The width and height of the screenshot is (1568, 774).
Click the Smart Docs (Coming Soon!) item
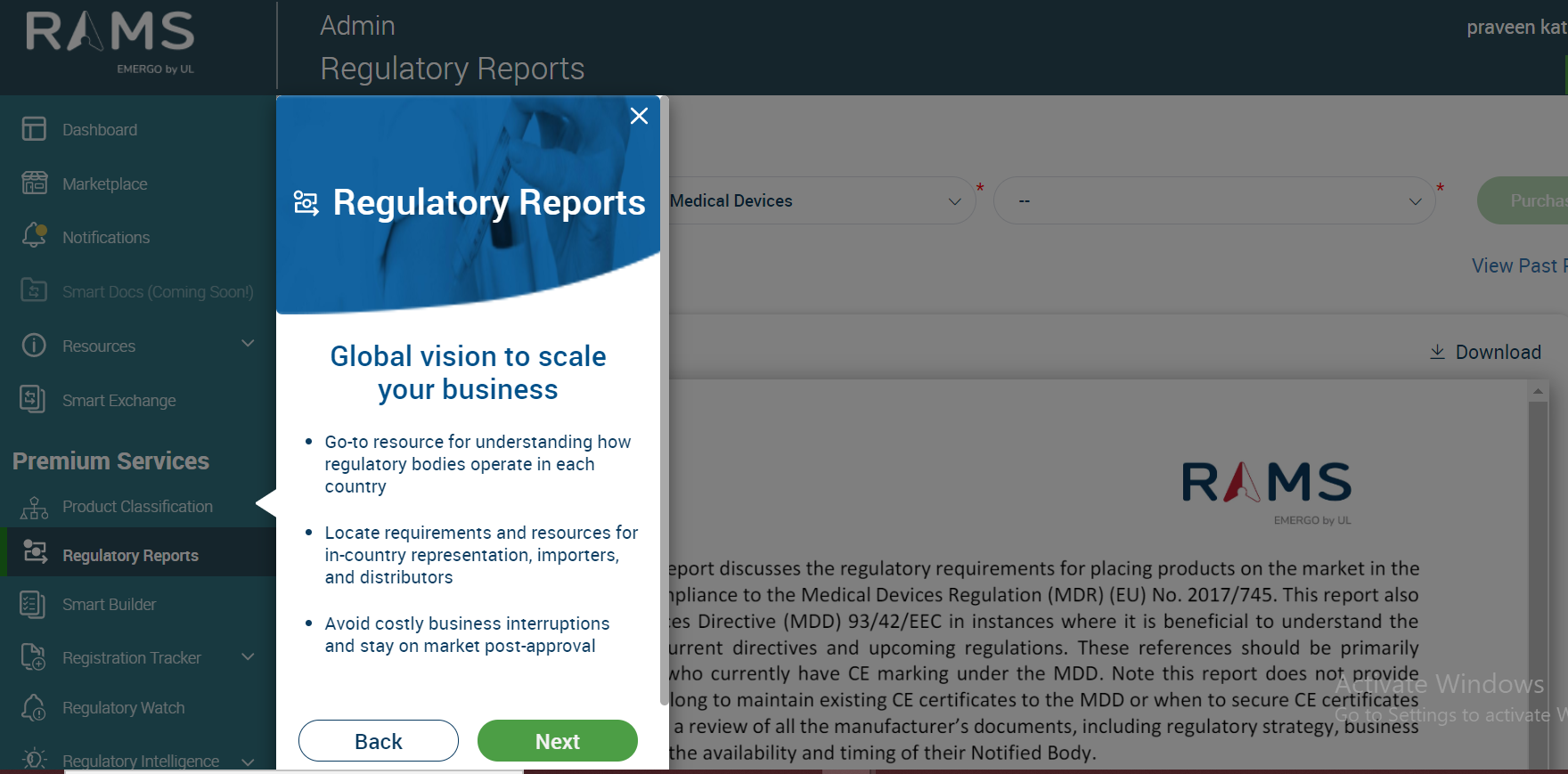tap(158, 292)
